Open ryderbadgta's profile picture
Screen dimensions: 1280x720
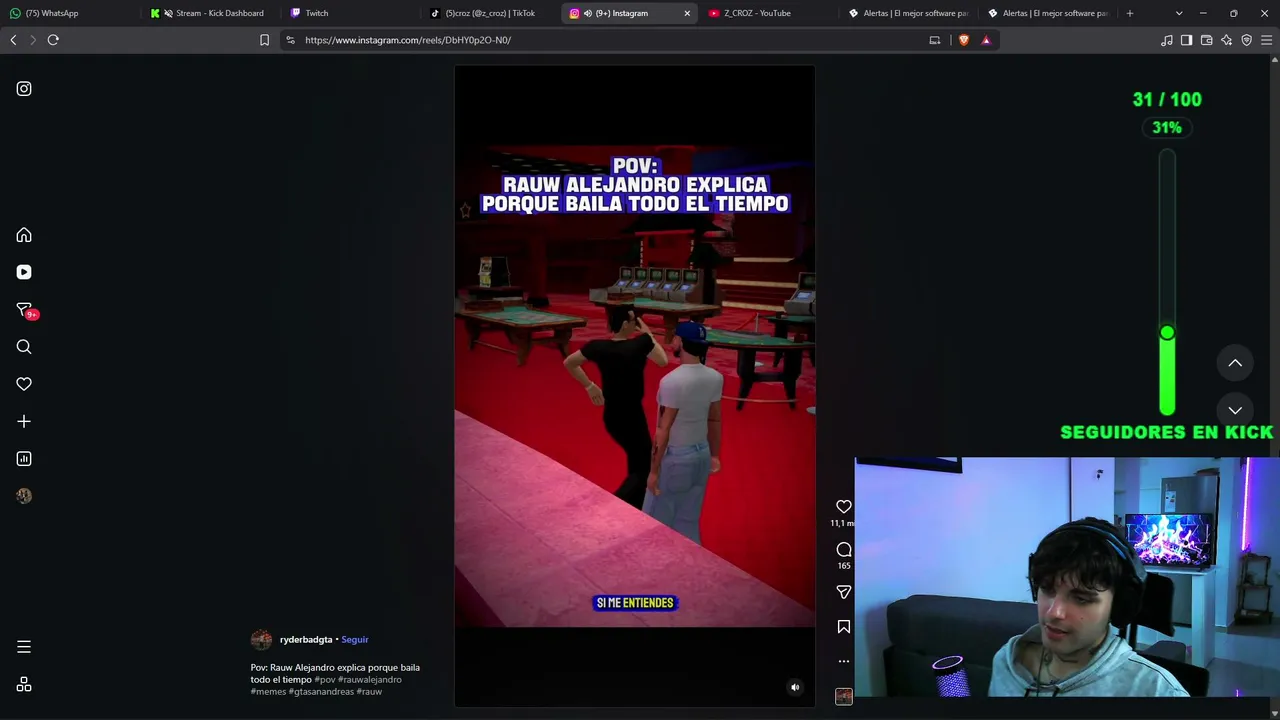[x=261, y=640]
